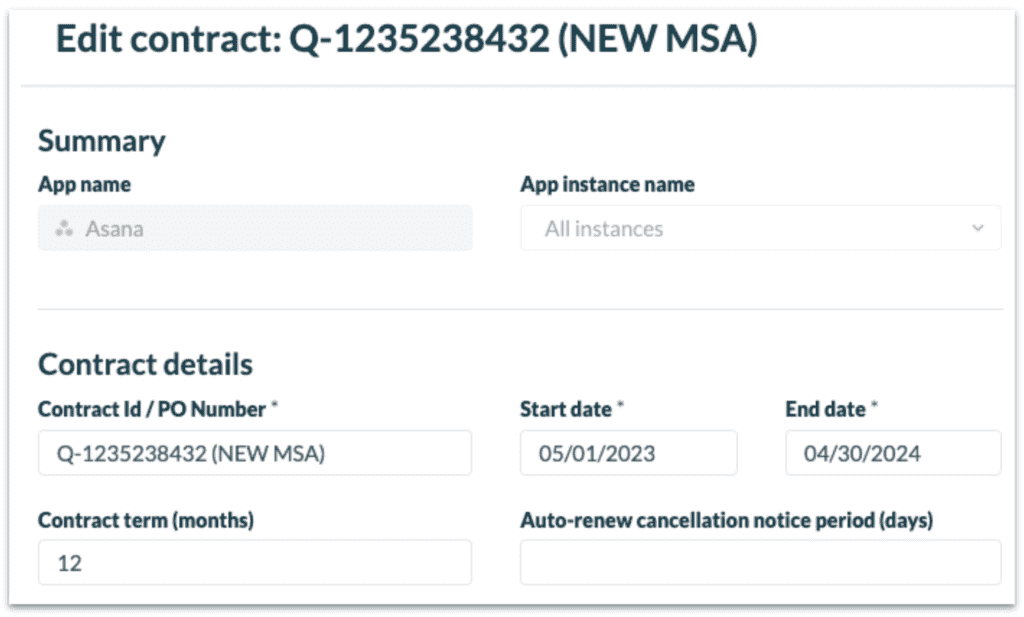
Task: Click the Edit contract page title
Action: (406, 39)
